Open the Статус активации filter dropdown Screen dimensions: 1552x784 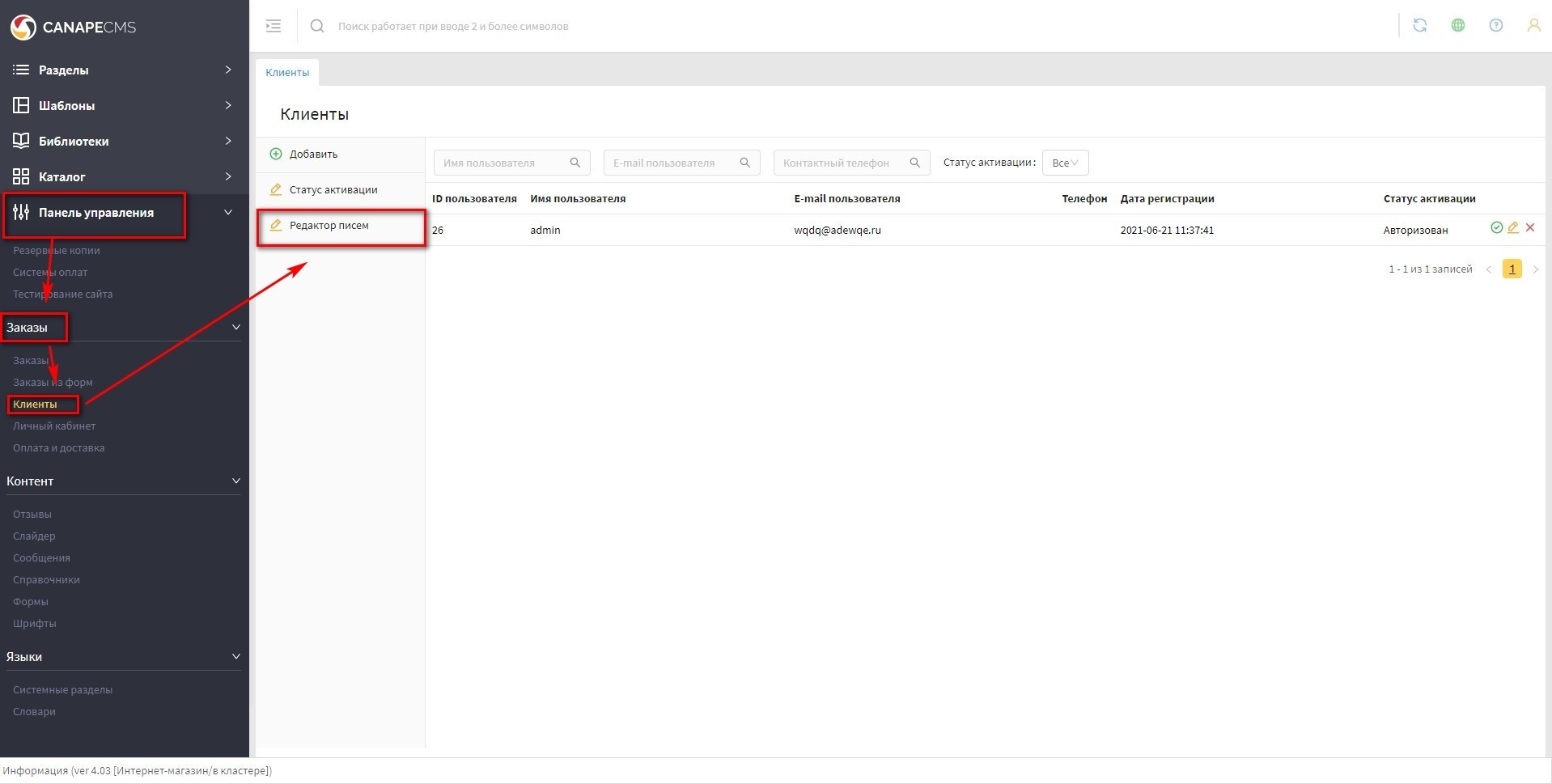(1065, 163)
